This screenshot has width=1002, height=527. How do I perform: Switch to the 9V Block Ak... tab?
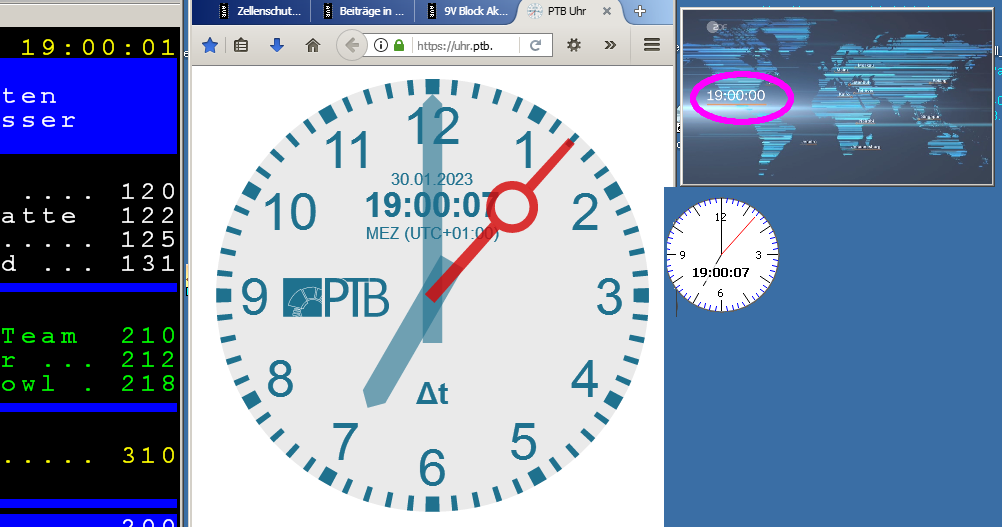[467, 11]
